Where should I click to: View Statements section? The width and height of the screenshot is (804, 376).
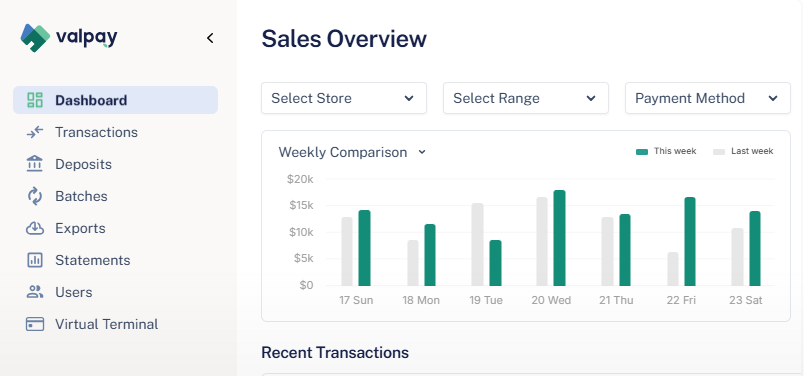[93, 260]
